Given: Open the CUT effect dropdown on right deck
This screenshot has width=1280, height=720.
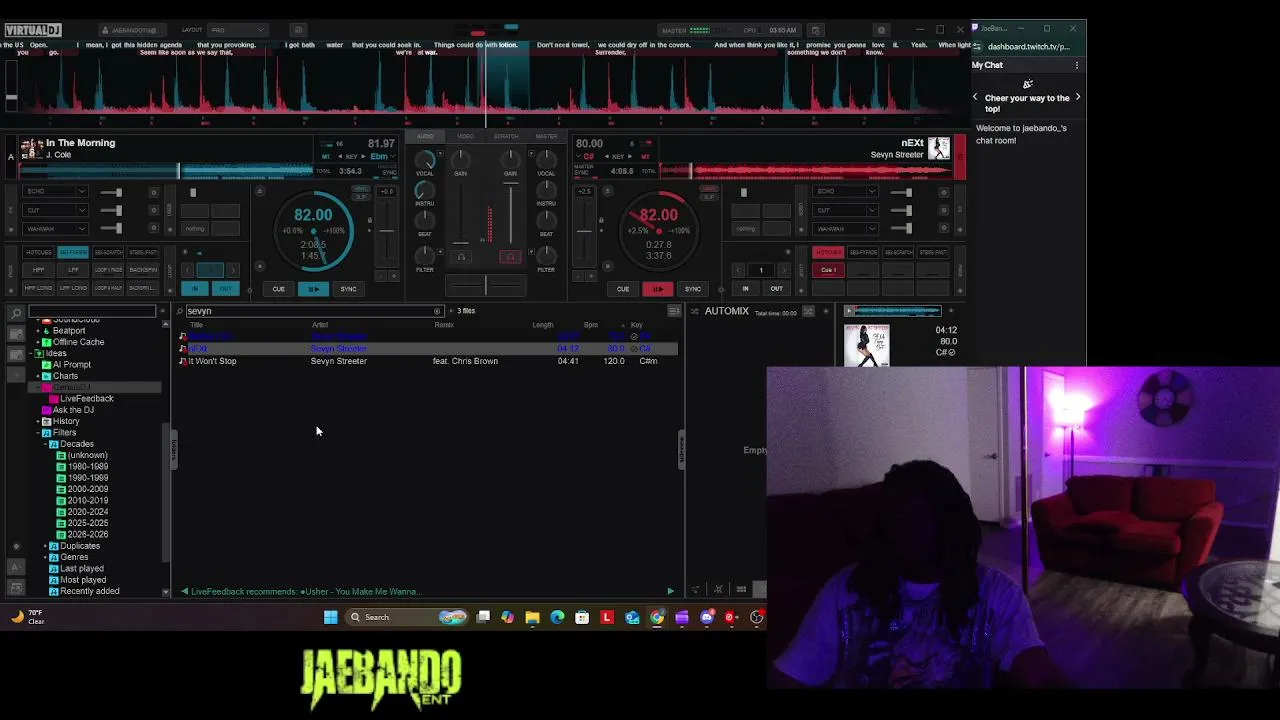Looking at the screenshot, I should (x=845, y=210).
